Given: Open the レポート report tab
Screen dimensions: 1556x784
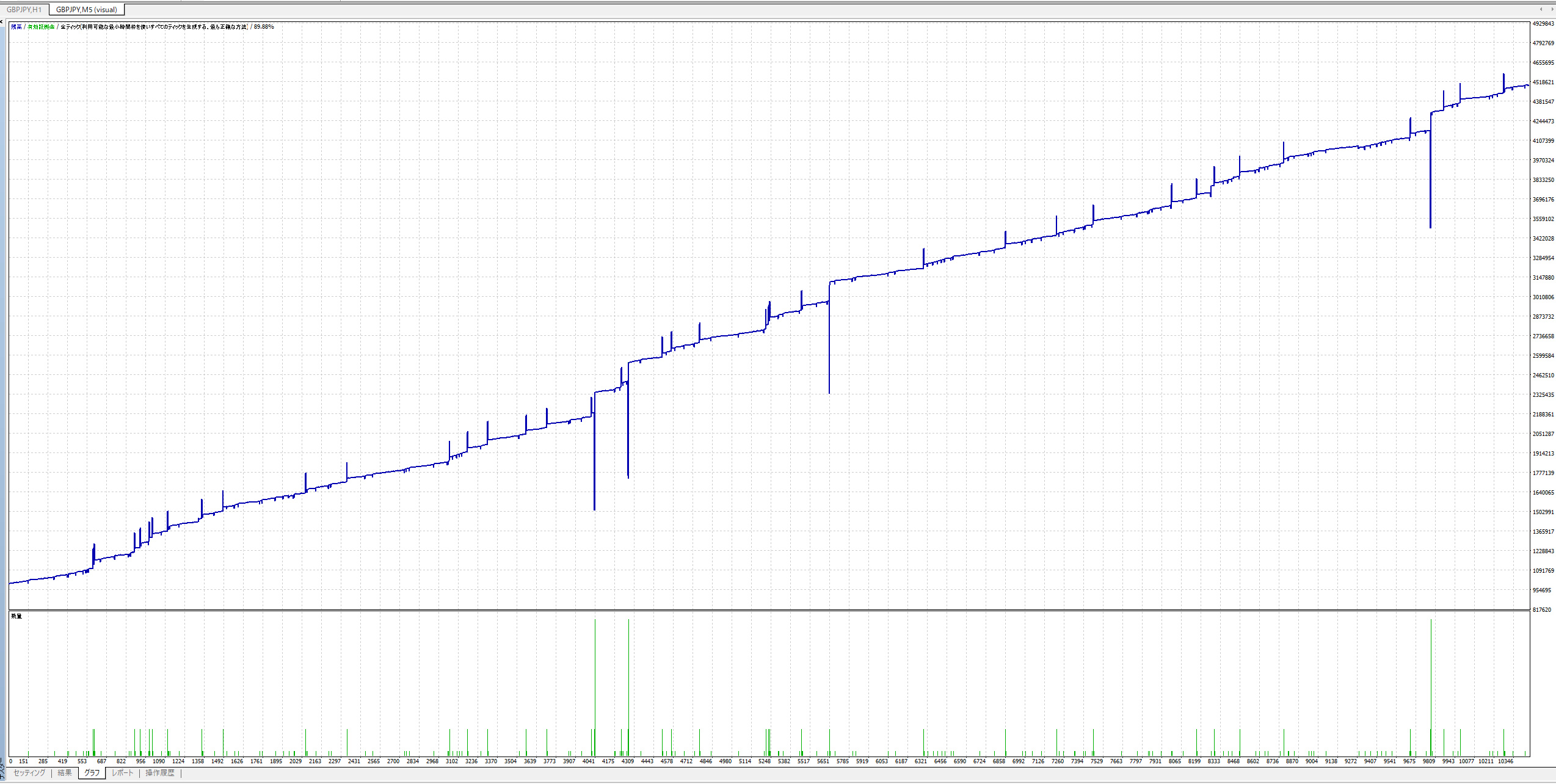Looking at the screenshot, I should click(122, 773).
